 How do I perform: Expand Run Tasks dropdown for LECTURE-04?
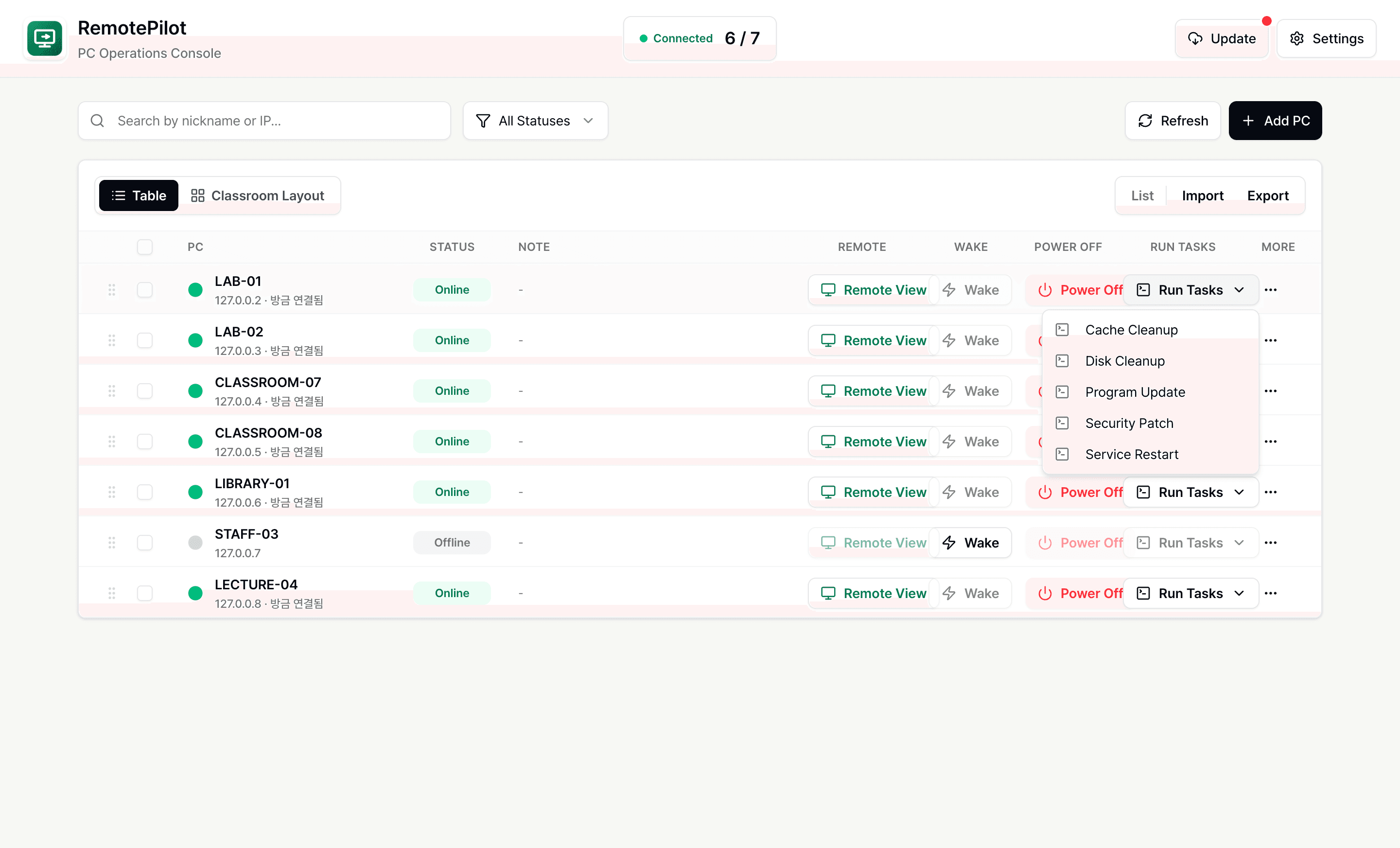coord(1191,593)
